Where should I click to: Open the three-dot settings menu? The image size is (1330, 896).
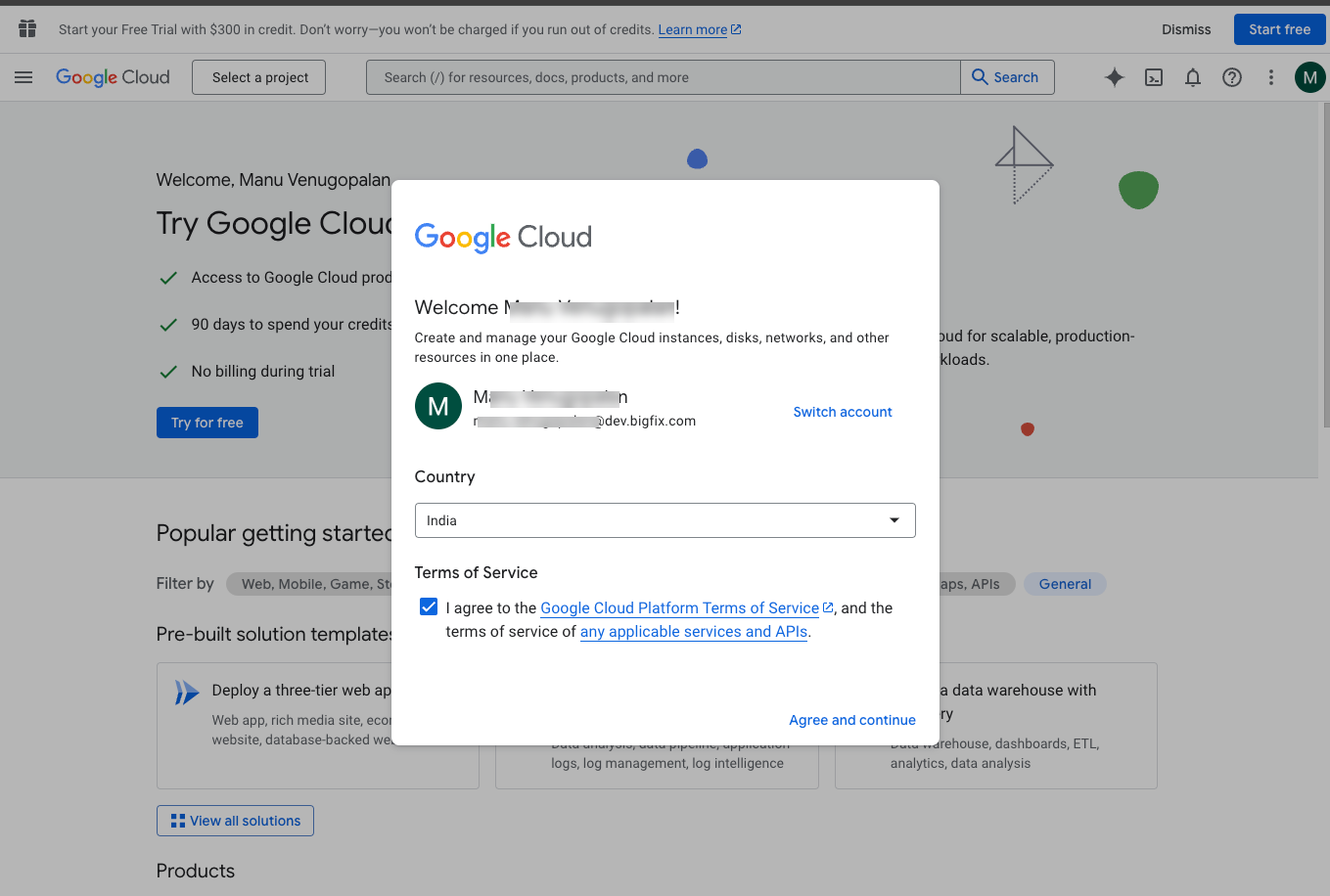pyautogui.click(x=1270, y=77)
